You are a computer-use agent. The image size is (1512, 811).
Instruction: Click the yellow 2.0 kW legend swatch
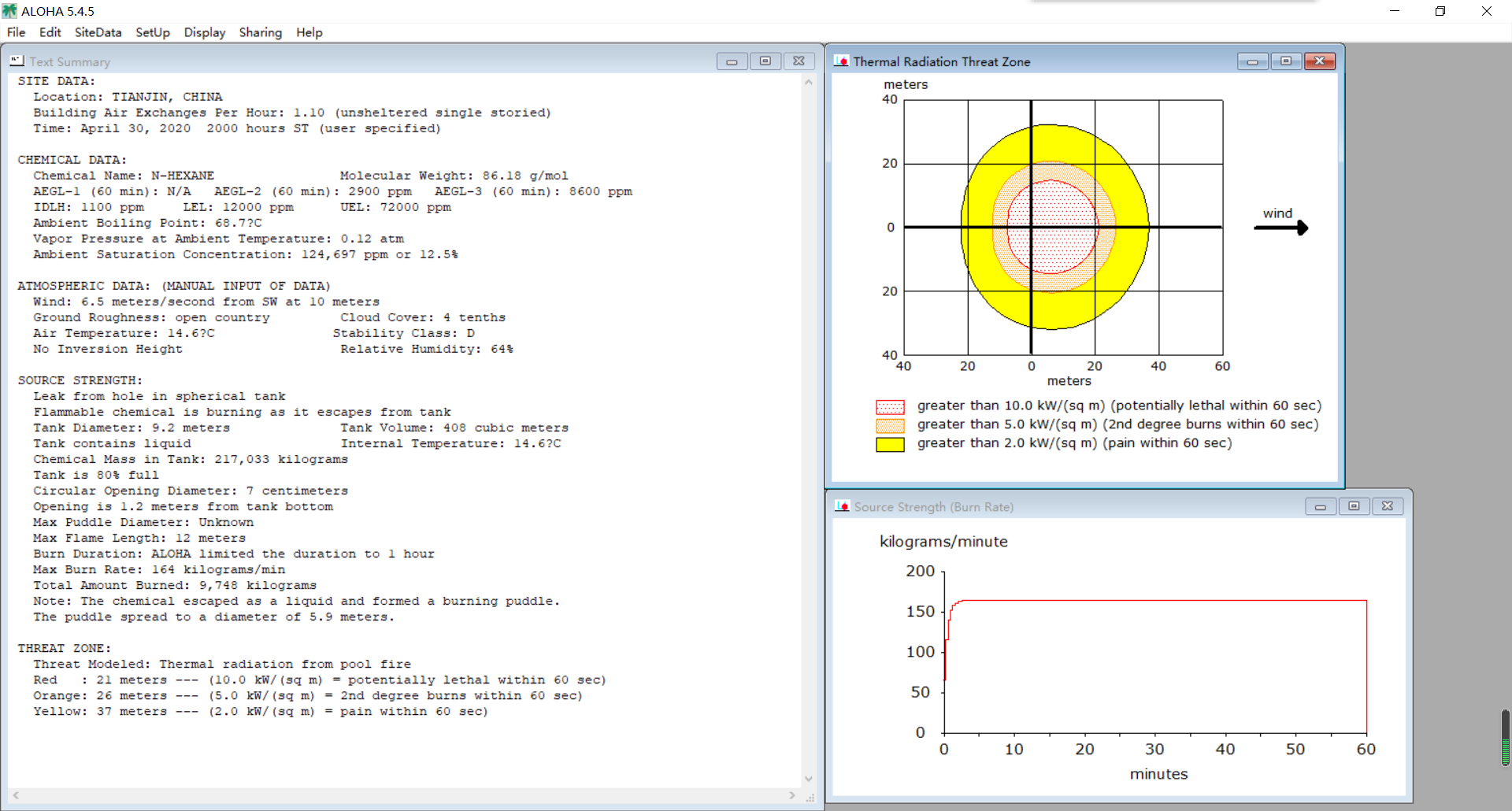coord(890,445)
